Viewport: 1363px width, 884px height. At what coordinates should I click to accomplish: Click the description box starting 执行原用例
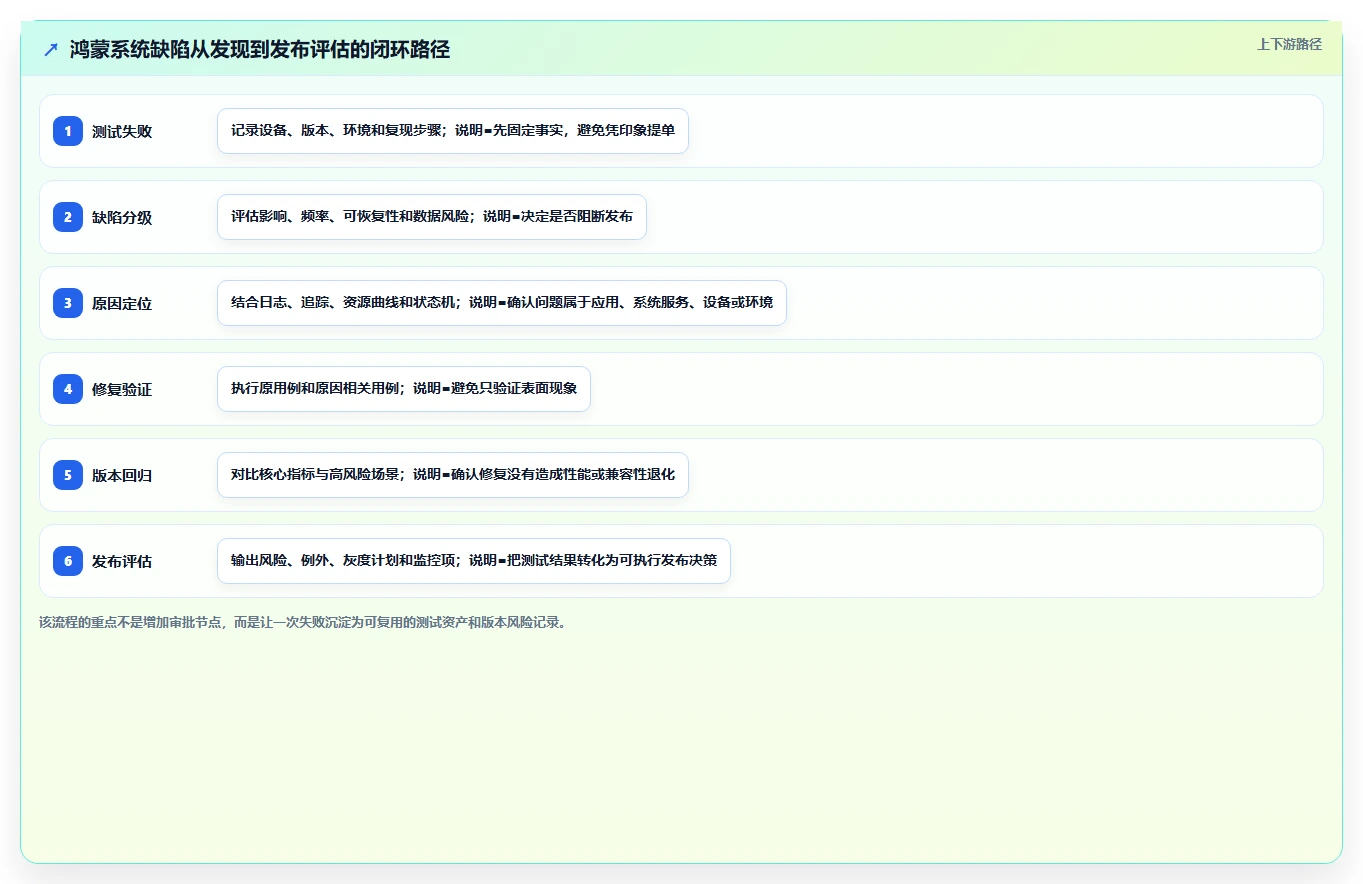click(404, 389)
